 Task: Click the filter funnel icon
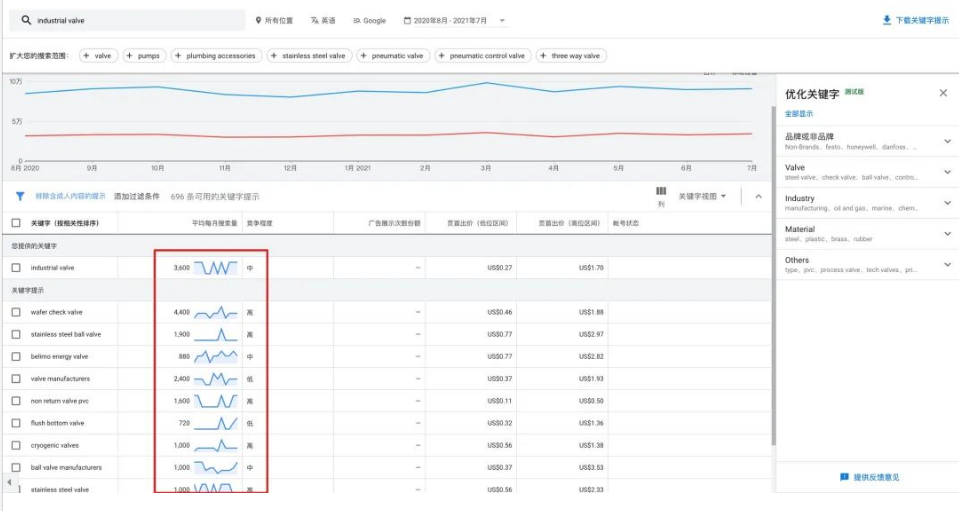[x=19, y=196]
